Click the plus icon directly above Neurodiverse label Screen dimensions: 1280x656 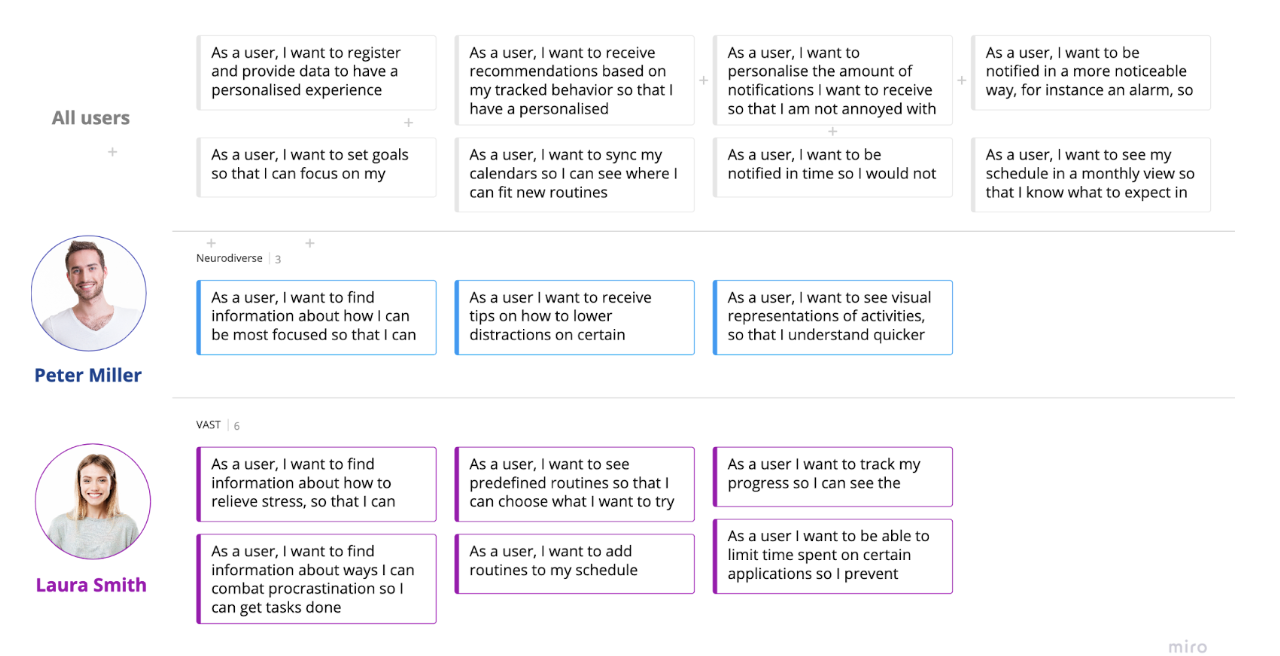tap(211, 243)
